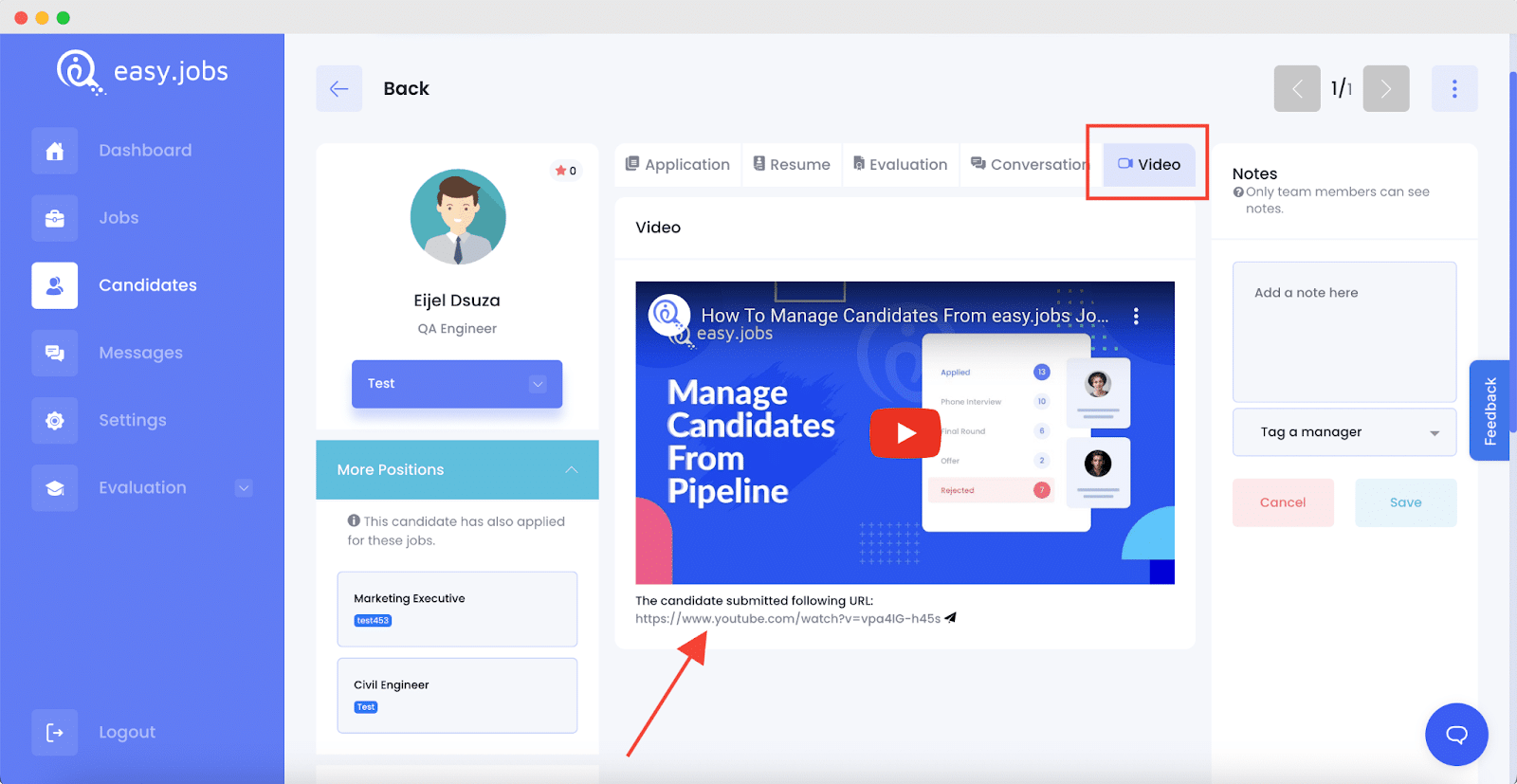Open the Civil Engineer job card

(x=457, y=696)
